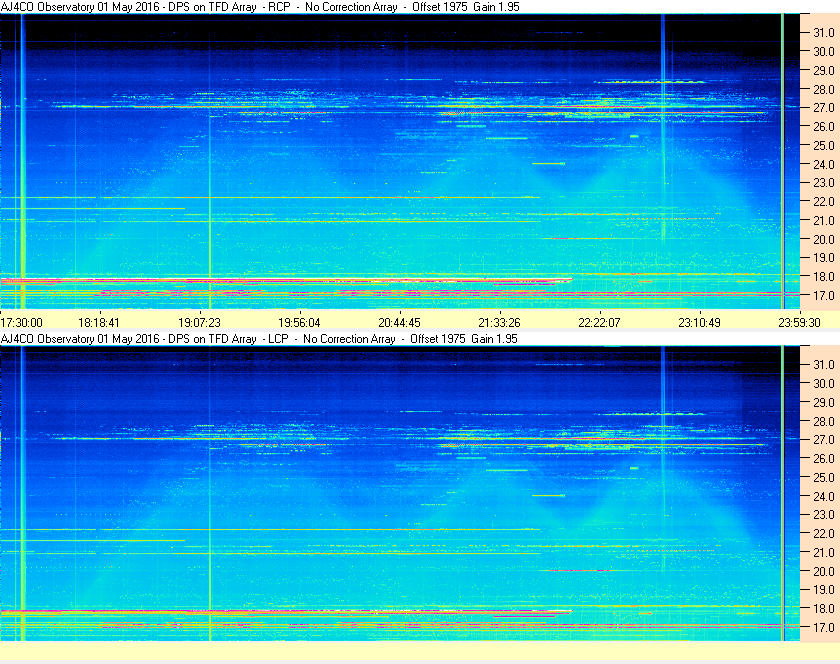Click the 23:59:30 time axis label
Screen dimensions: 840x664
pos(799,323)
